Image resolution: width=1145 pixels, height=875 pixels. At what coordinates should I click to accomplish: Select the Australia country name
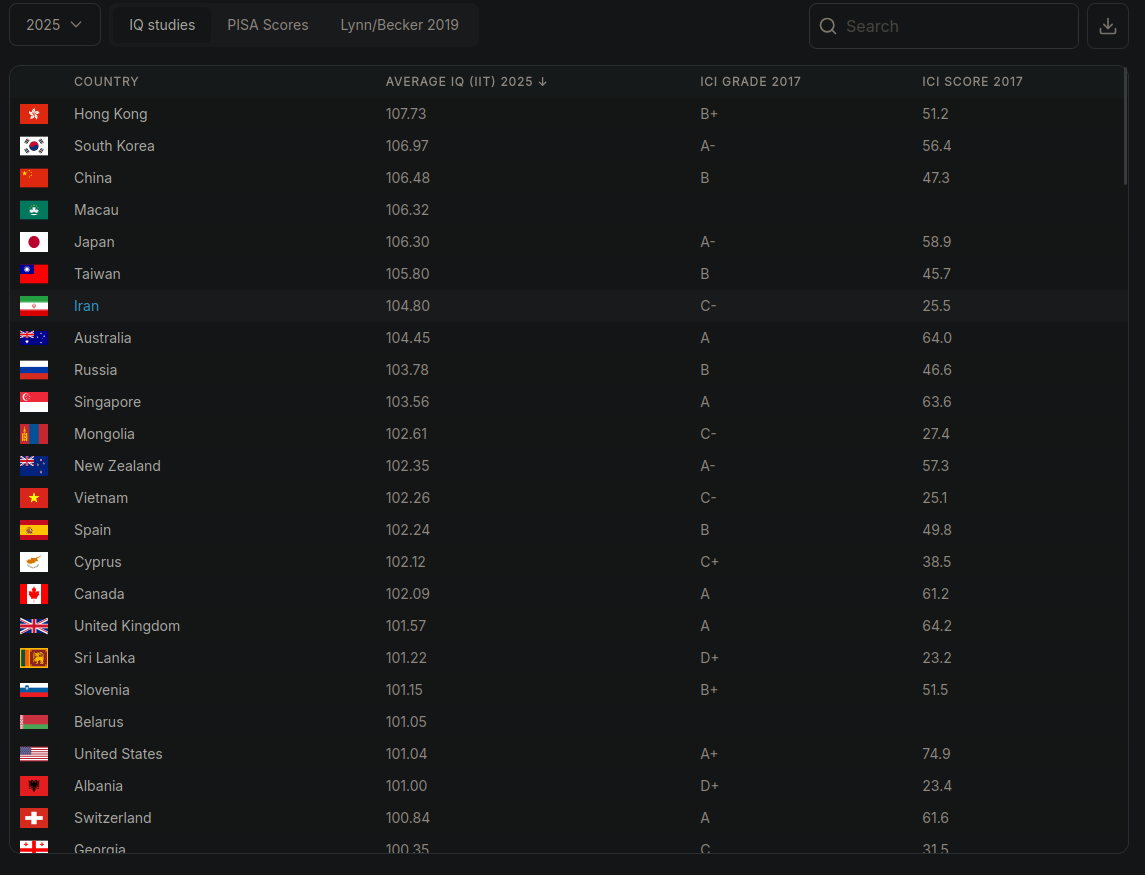pos(102,338)
